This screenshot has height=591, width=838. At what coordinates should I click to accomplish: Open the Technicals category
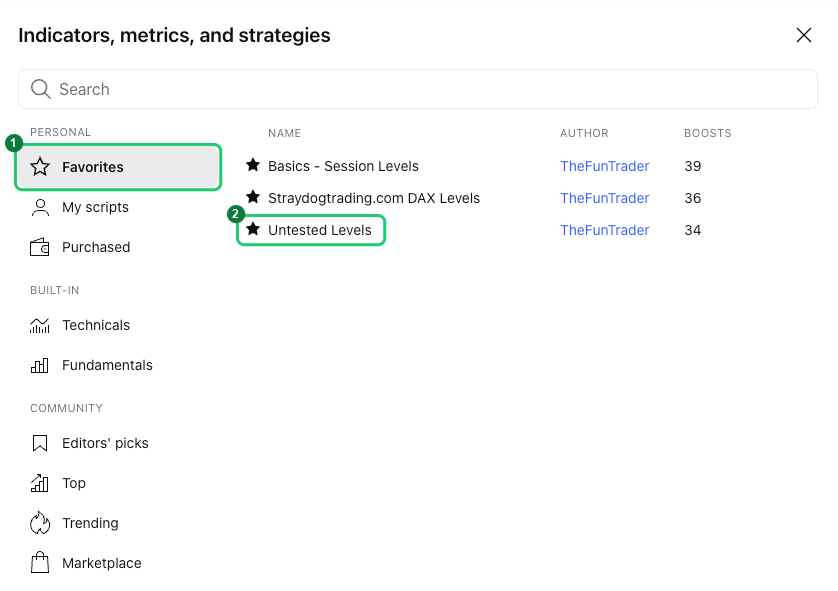click(118, 325)
